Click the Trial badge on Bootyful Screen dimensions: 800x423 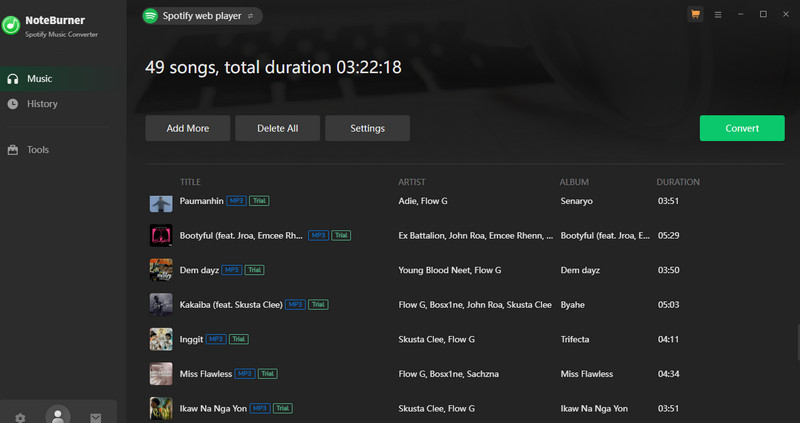tap(341, 235)
